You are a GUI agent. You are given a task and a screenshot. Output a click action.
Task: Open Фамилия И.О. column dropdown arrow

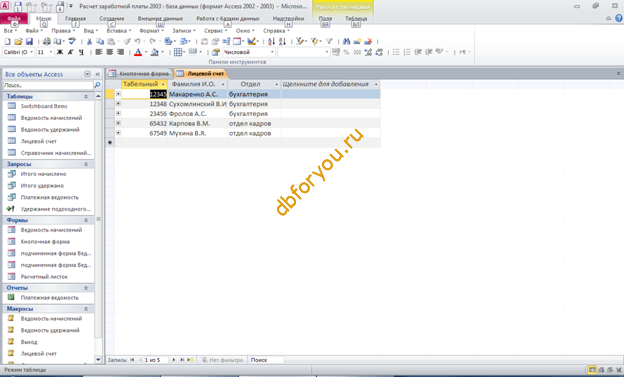pyautogui.click(x=223, y=84)
